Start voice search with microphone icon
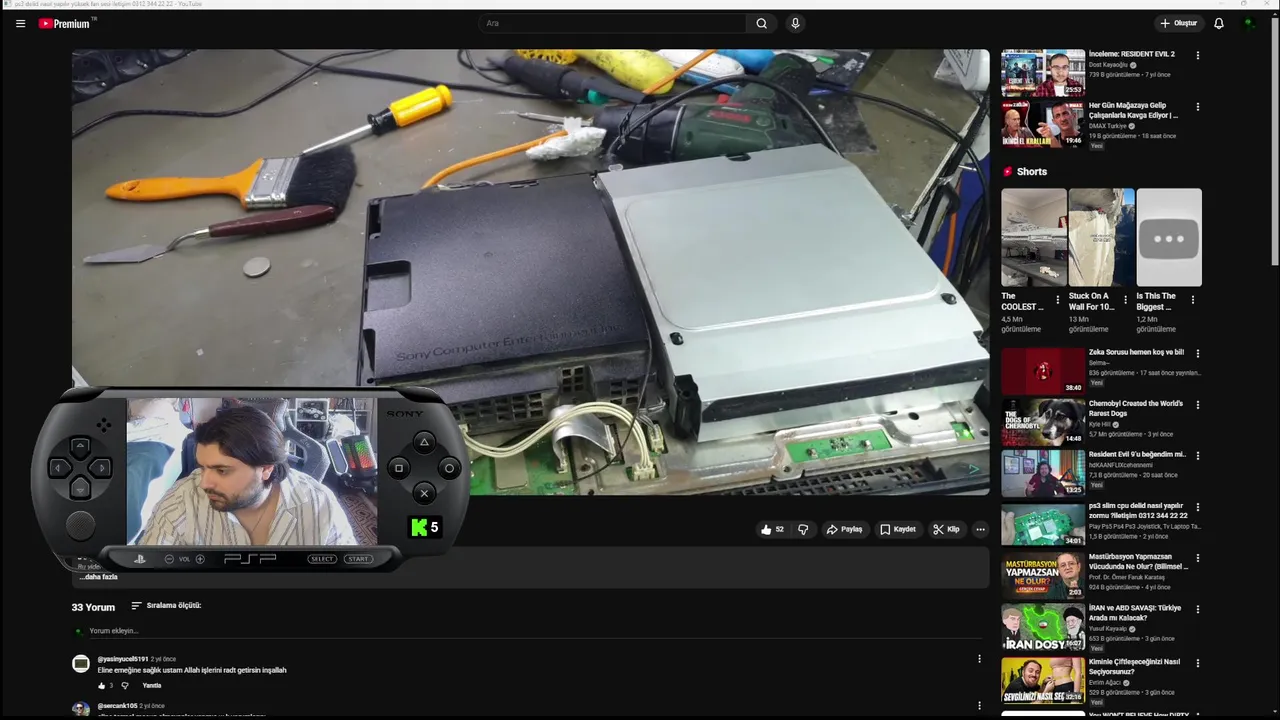Screen dimensions: 1280x720 tap(795, 23)
